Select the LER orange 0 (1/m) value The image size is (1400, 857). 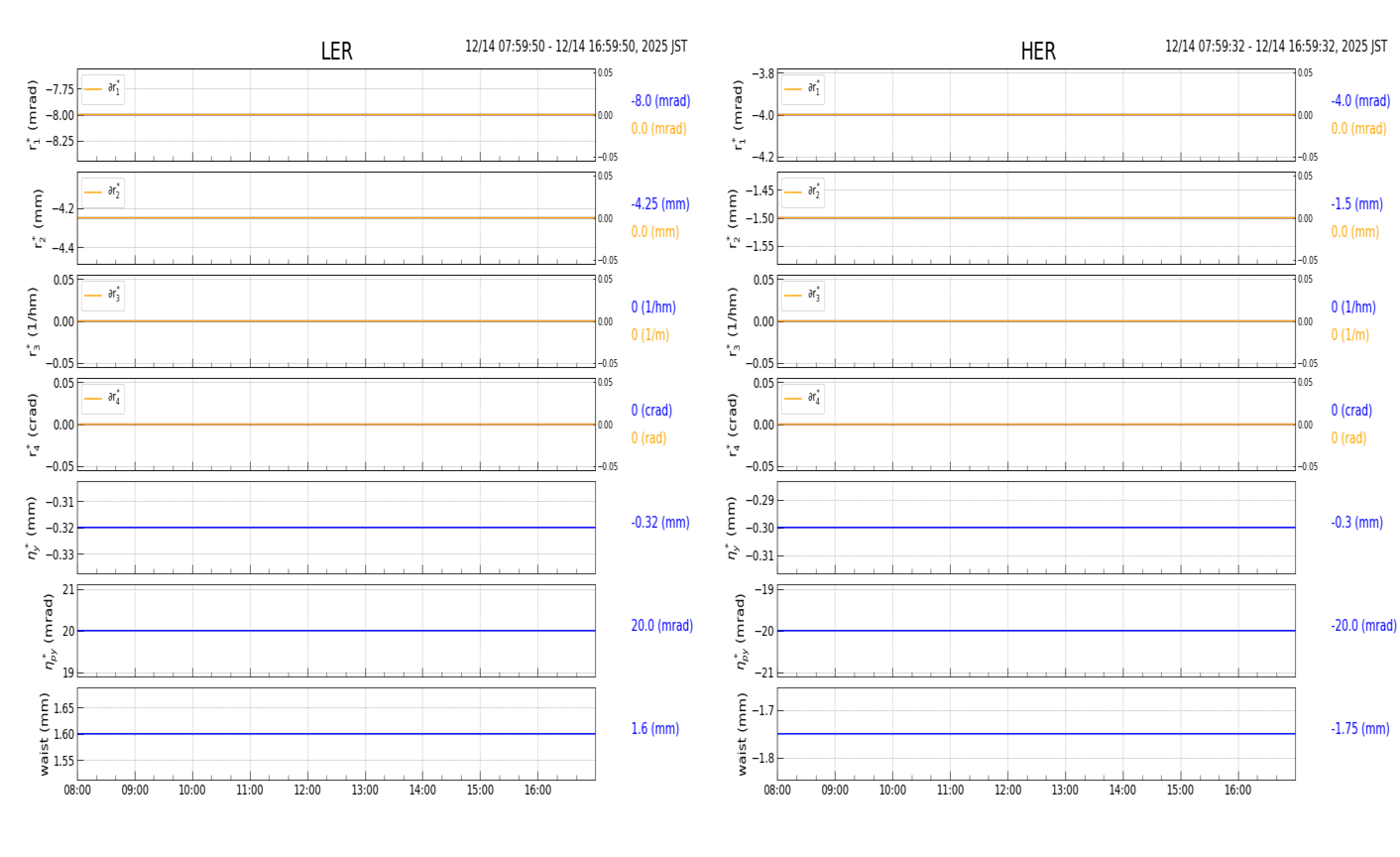(x=650, y=335)
